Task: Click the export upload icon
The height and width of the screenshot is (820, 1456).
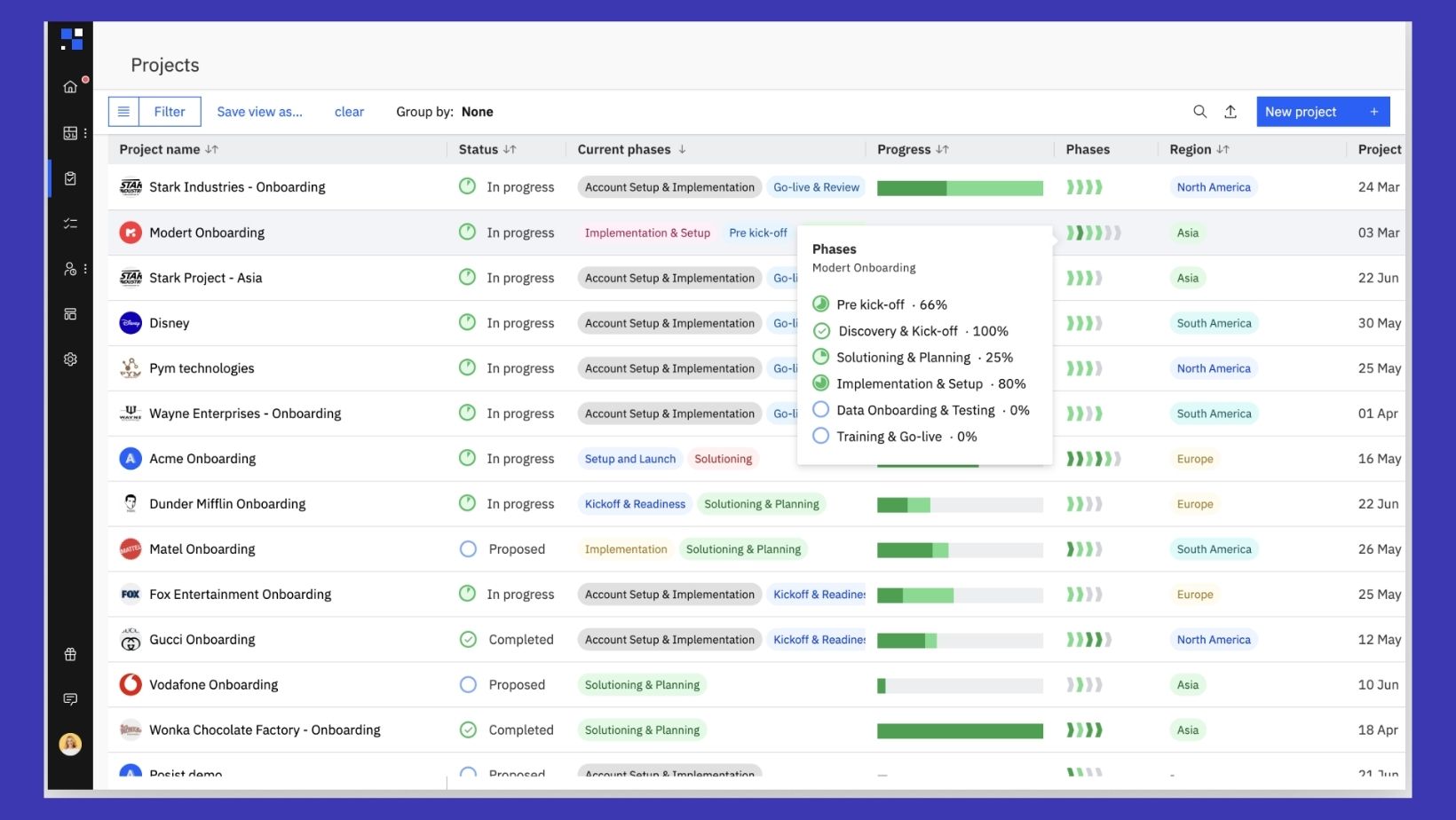Action: click(1230, 112)
